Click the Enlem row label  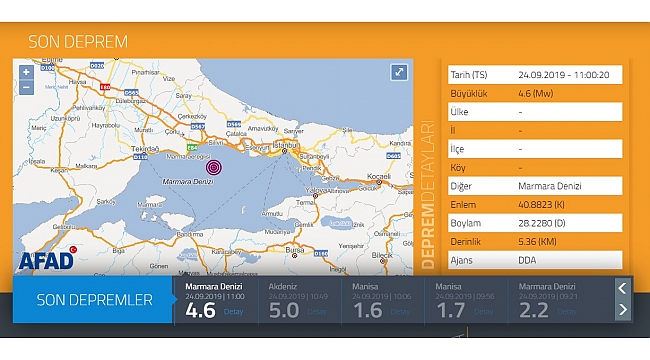coord(463,205)
